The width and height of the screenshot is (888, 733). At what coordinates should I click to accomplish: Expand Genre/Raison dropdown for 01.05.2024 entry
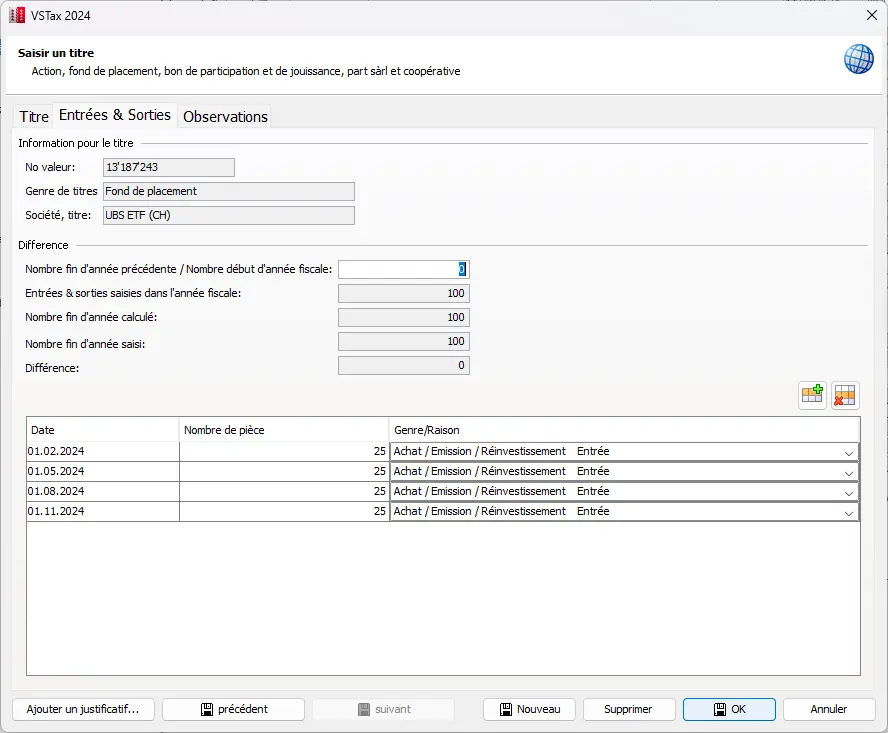point(848,472)
